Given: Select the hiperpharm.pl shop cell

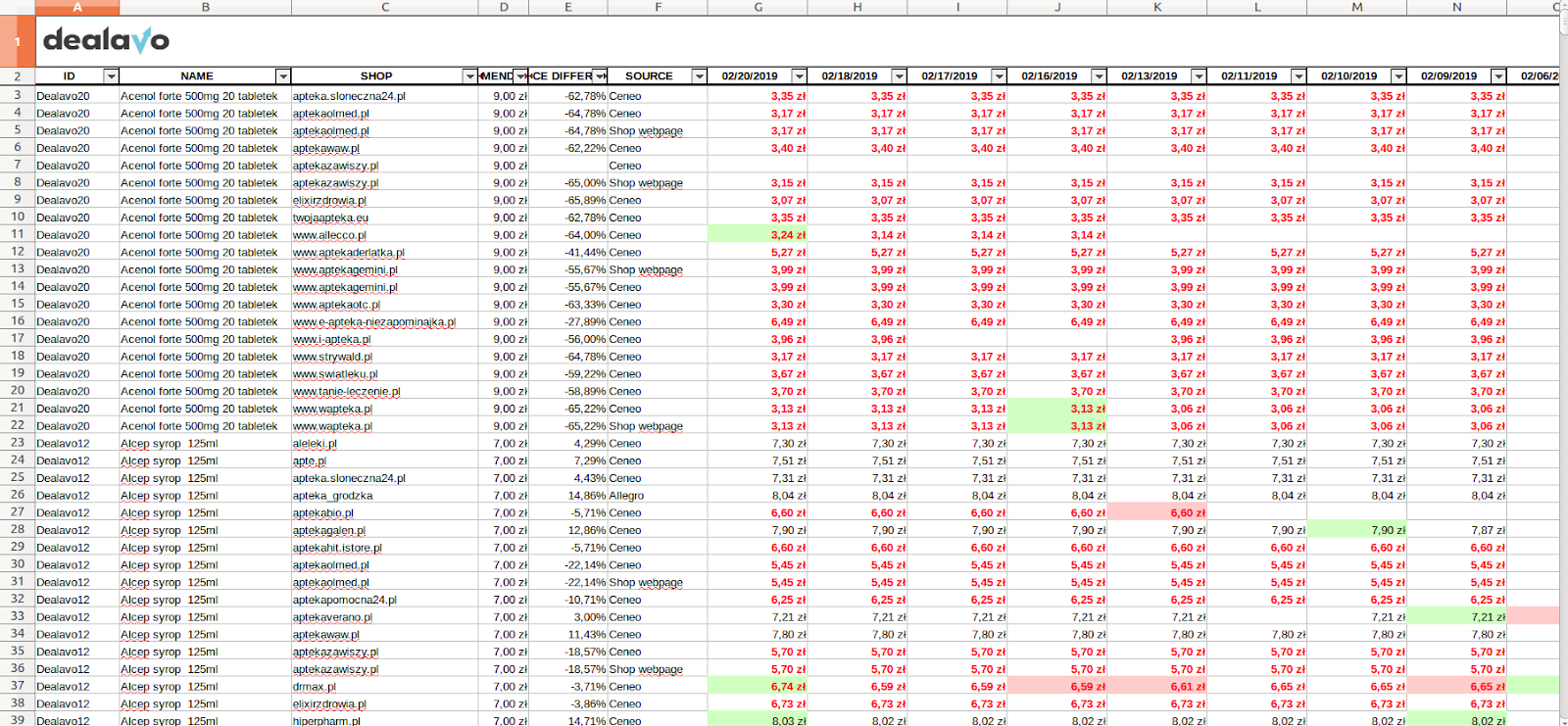Looking at the screenshot, I should point(384,720).
